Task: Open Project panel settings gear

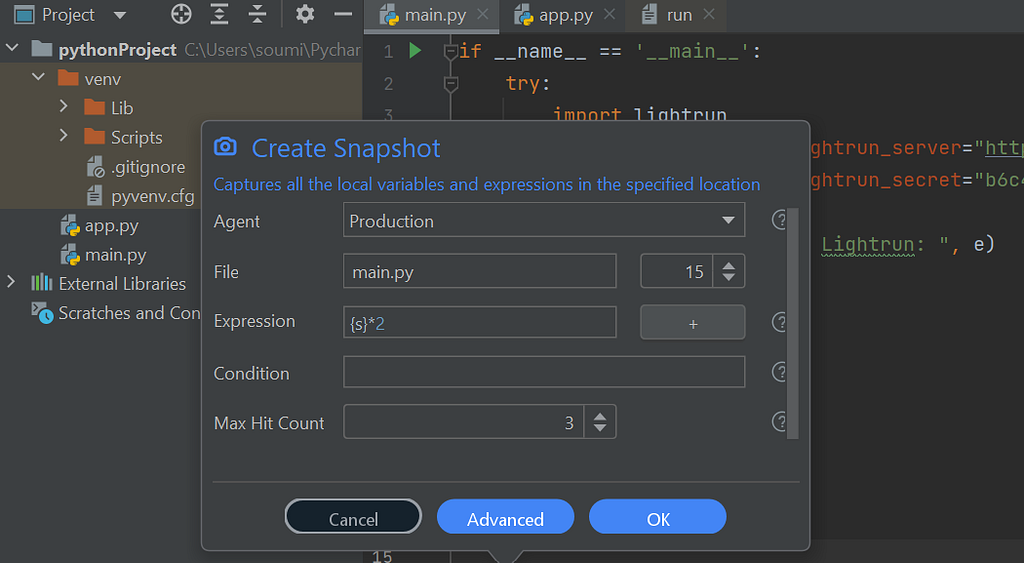Action: coord(305,14)
